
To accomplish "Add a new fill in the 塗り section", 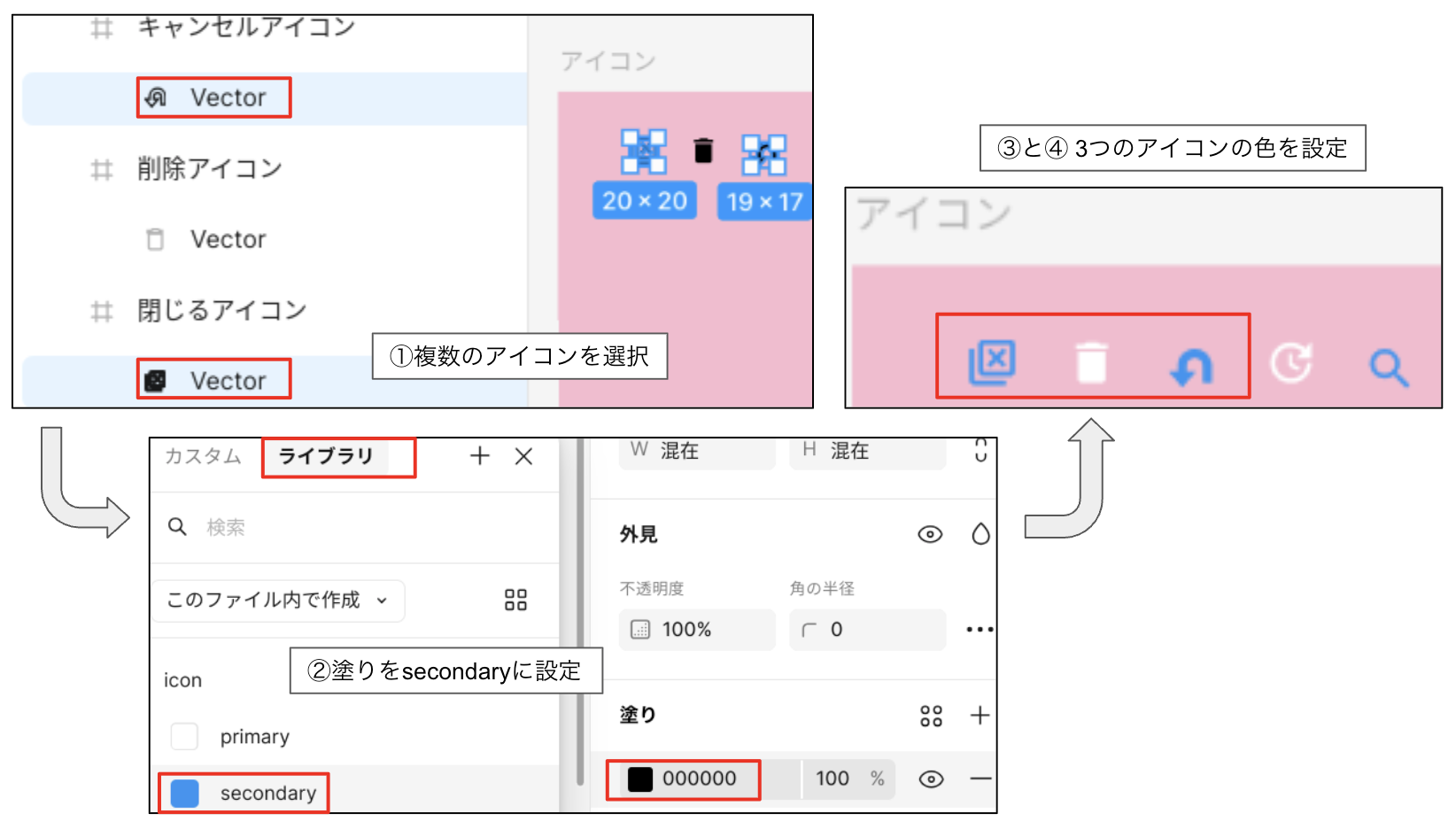I will 980,716.
